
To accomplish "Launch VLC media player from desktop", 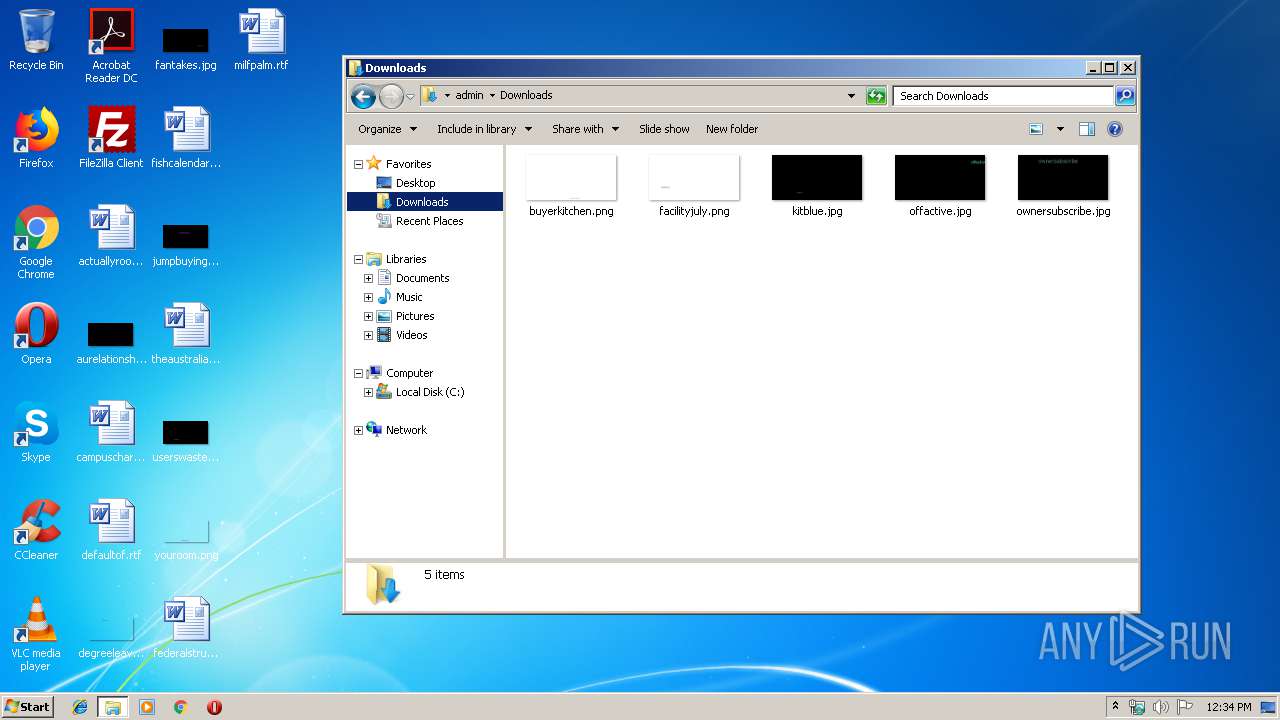I will [x=36, y=634].
